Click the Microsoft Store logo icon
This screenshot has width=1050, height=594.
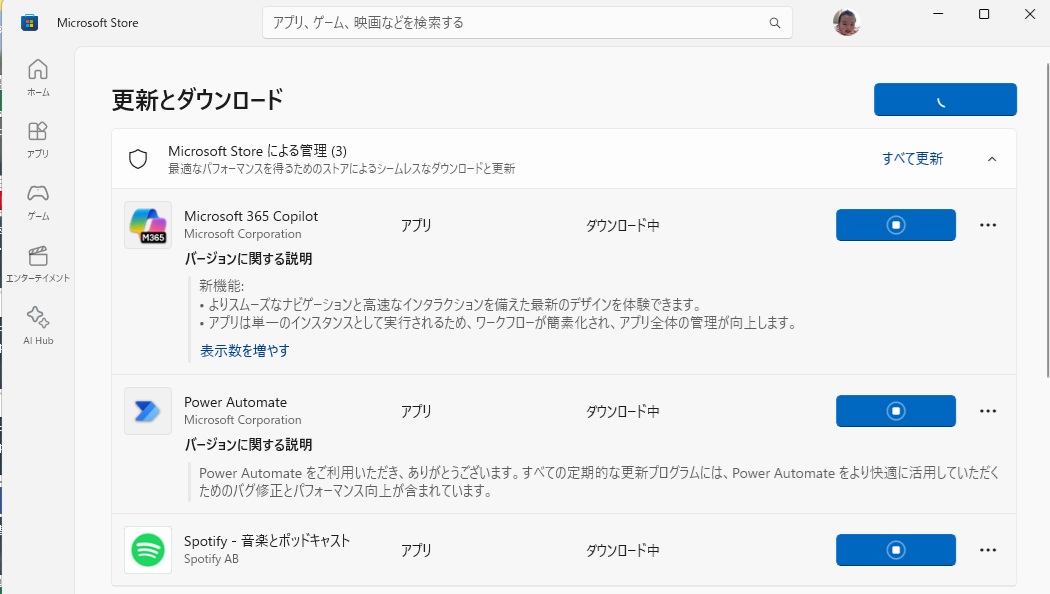29,23
